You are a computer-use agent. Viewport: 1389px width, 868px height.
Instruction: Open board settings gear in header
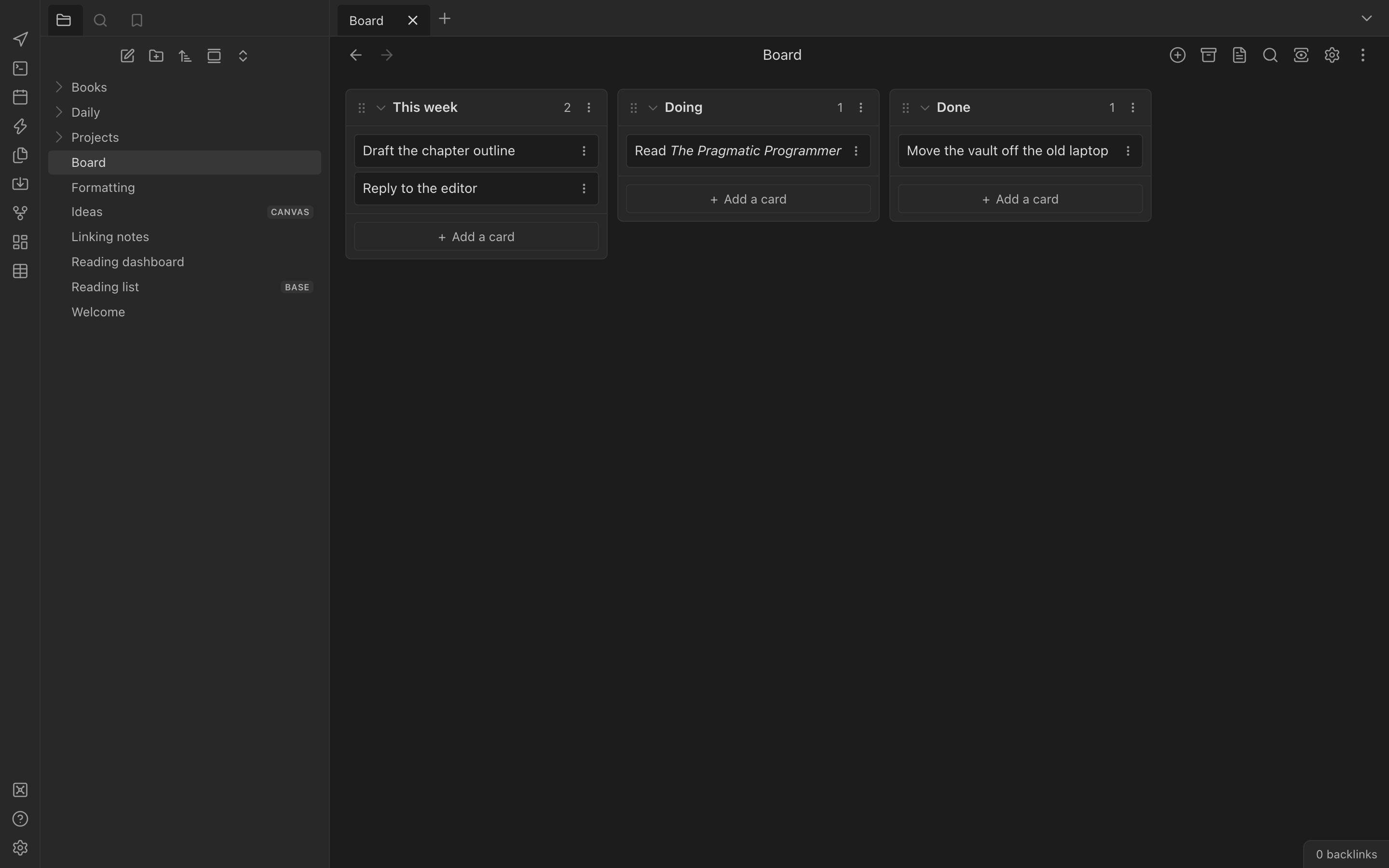tap(1332, 55)
